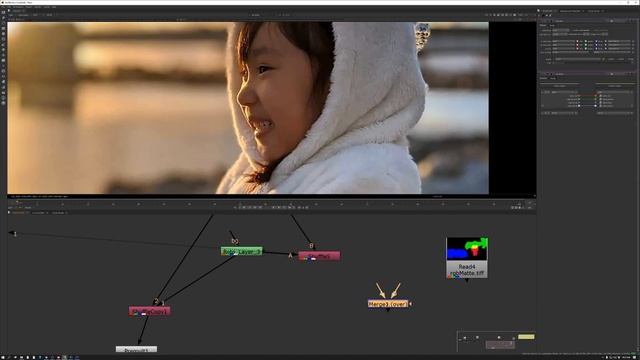Screen dimensions: 640x360
Task: Click the viewer image of the girl
Action: [248, 108]
